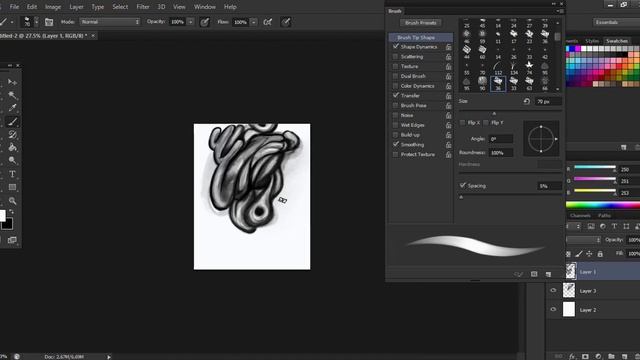The width and height of the screenshot is (640, 360).
Task: Toggle the Shape Dynamics lock icon
Action: (449, 47)
